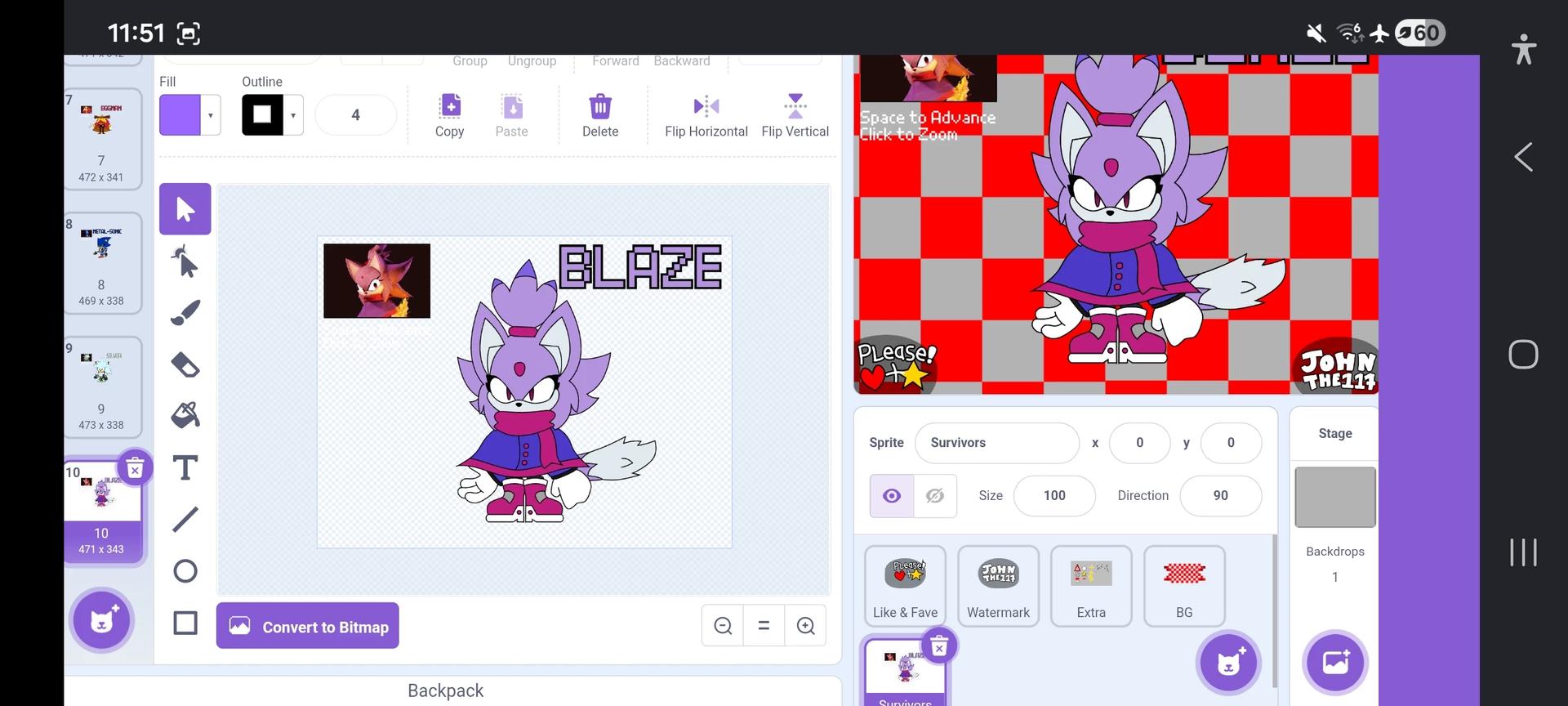Viewport: 1568px width, 706px height.
Task: Click the Stage label
Action: tap(1335, 434)
